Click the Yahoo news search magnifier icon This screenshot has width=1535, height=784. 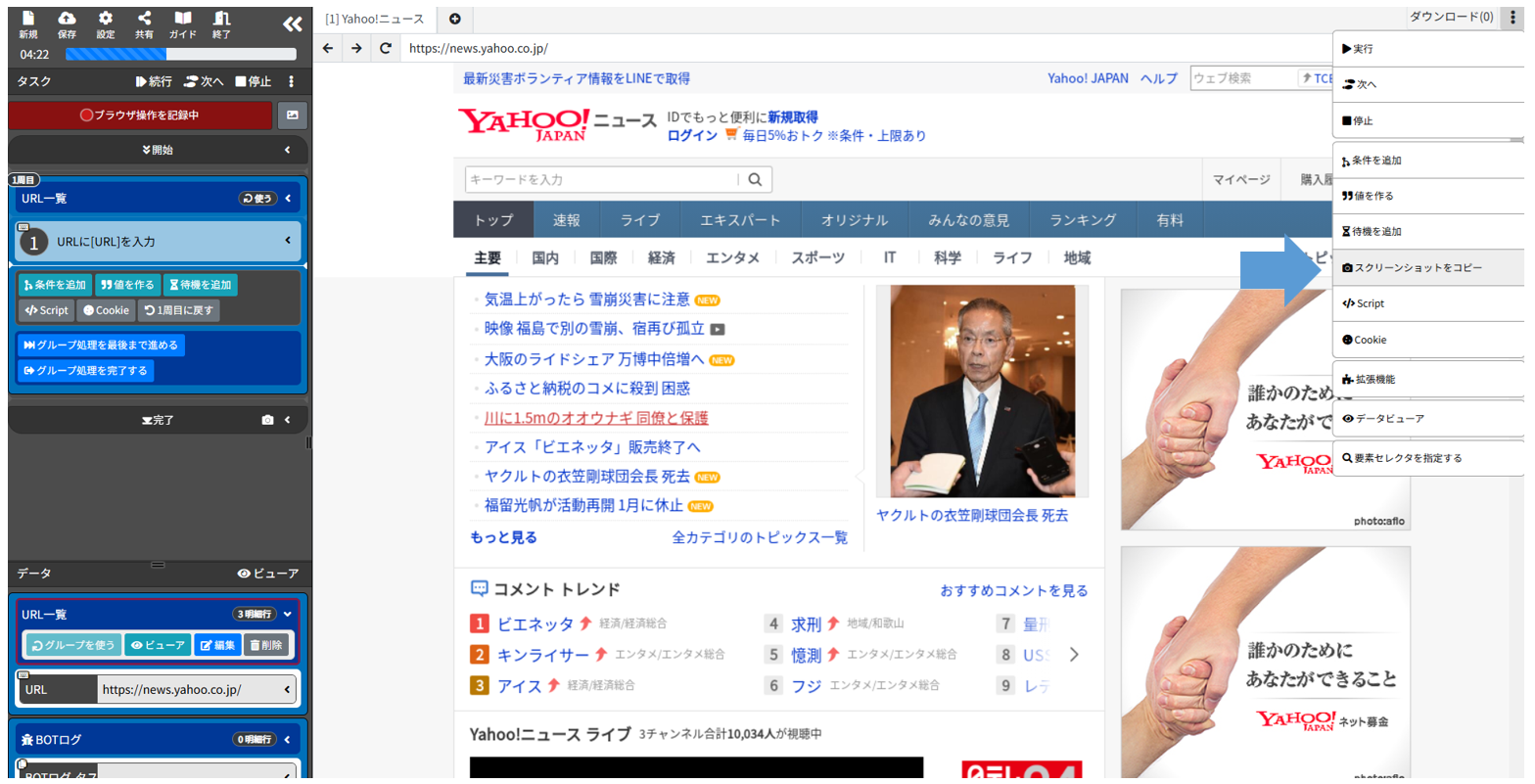pyautogui.click(x=755, y=180)
